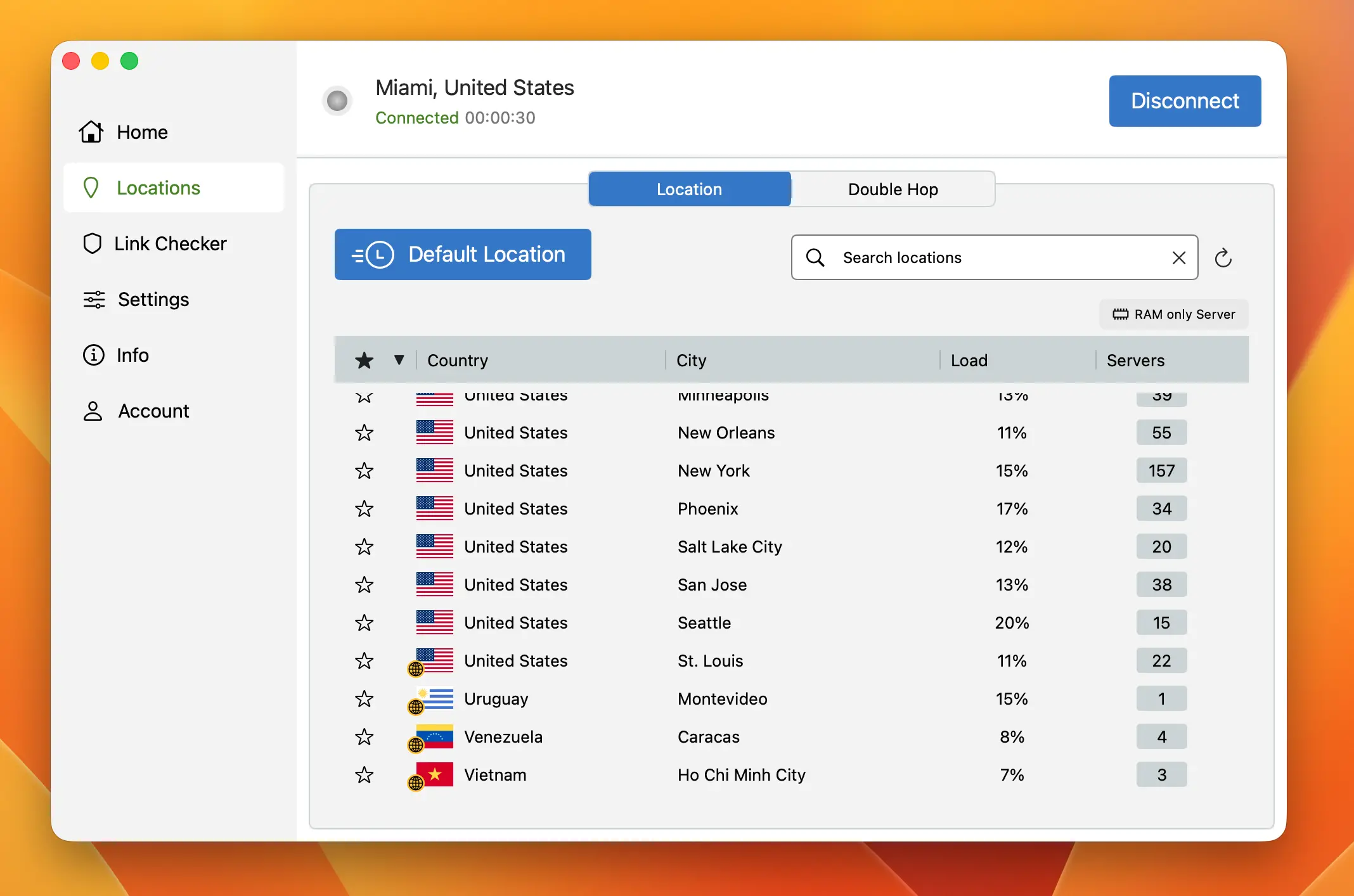The width and height of the screenshot is (1354, 896).
Task: Sort by the Country column header
Action: [x=457, y=360]
